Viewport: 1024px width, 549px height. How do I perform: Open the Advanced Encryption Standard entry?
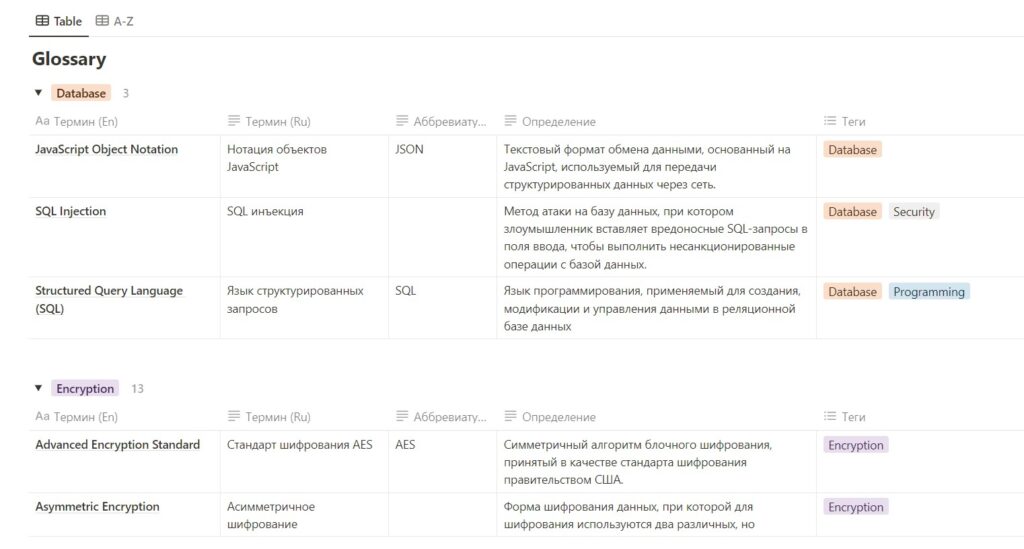[117, 444]
